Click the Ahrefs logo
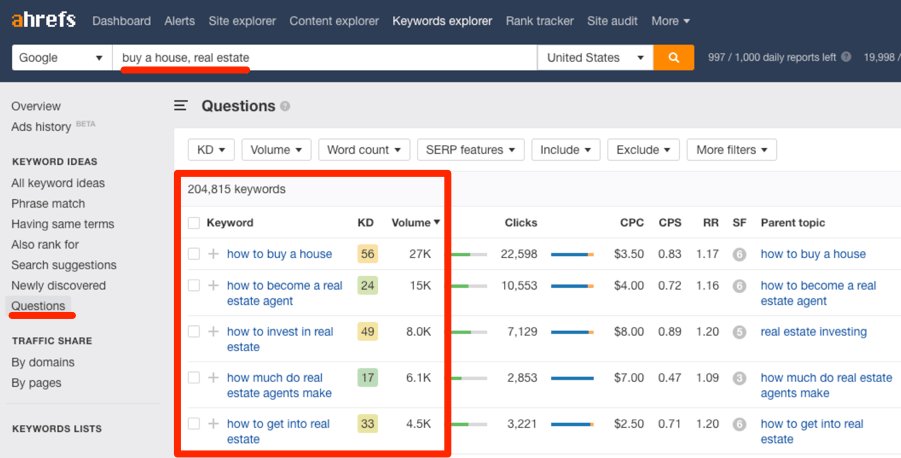The height and width of the screenshot is (458, 901). (44, 20)
